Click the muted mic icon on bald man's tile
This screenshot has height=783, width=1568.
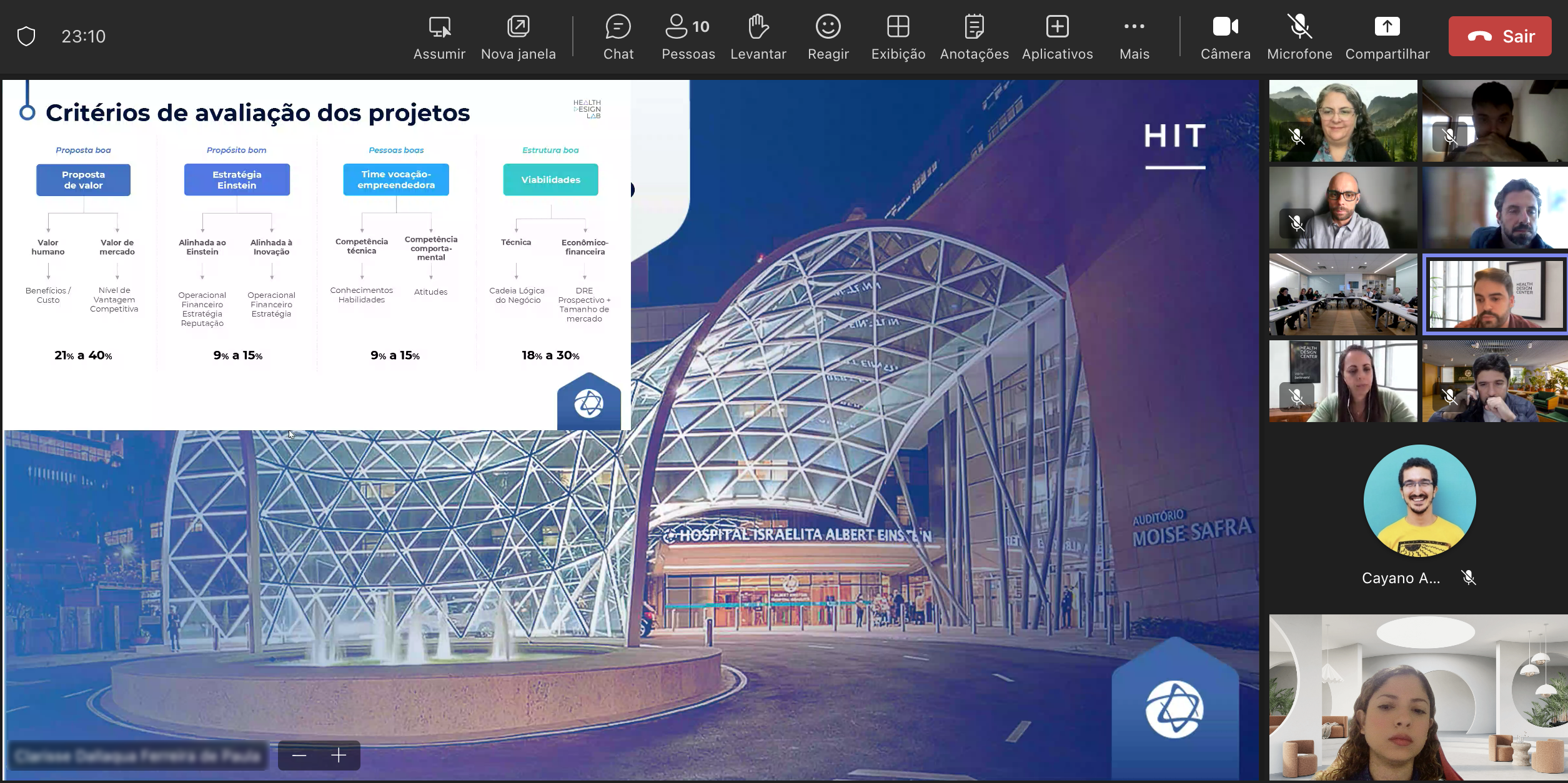(1296, 223)
